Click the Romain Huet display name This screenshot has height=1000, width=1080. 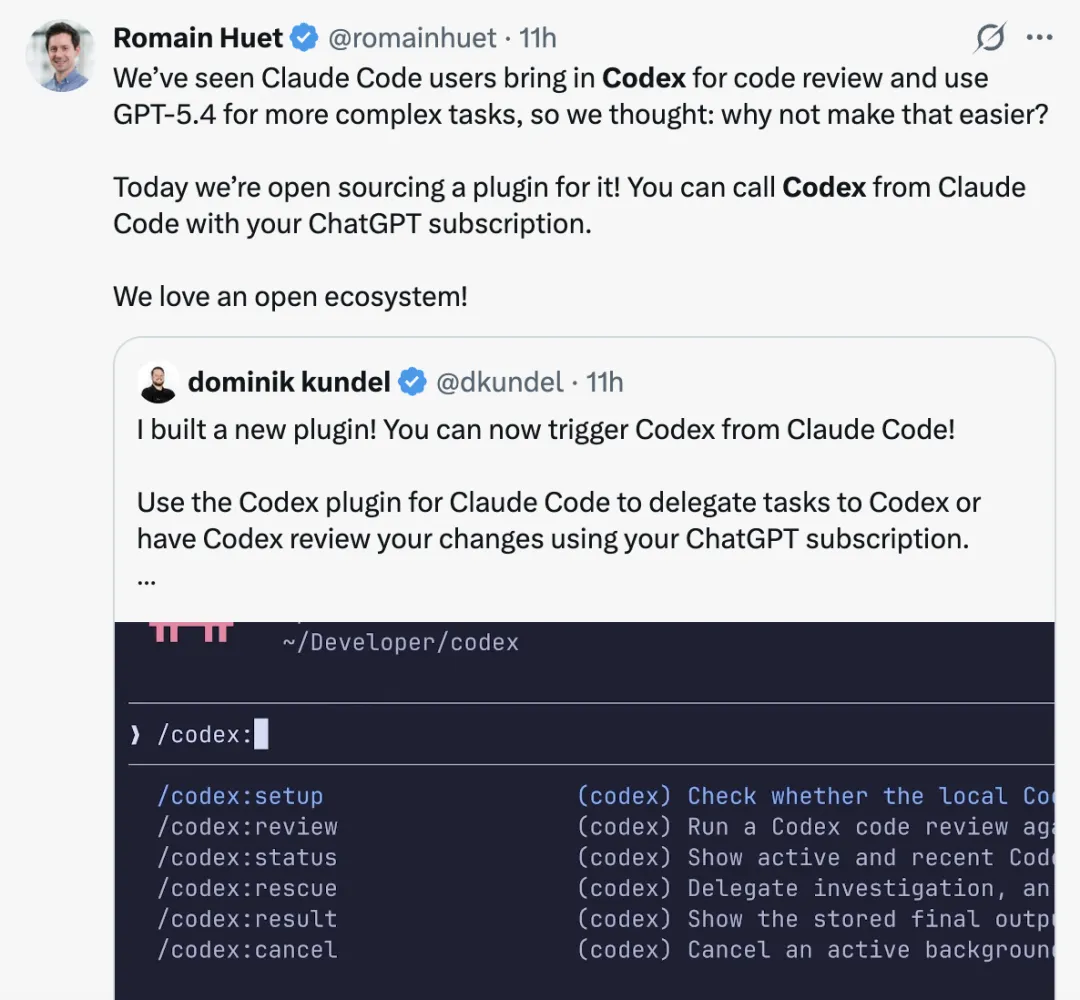[198, 38]
